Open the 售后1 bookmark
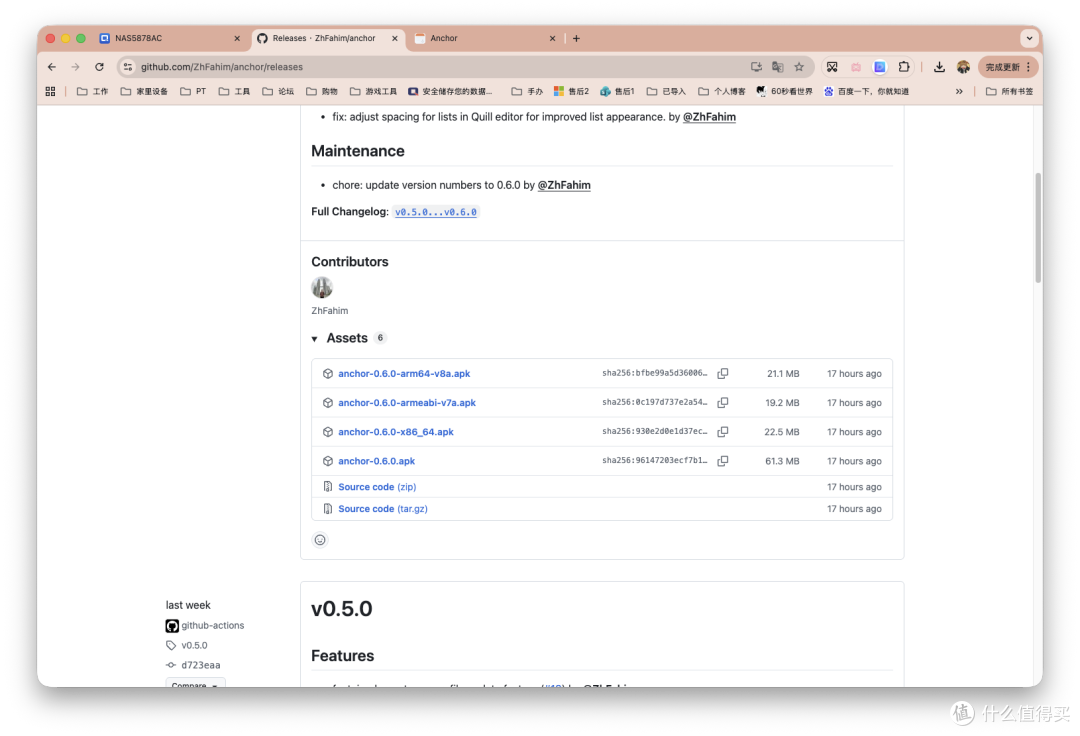This screenshot has height=736, width=1080. (617, 91)
